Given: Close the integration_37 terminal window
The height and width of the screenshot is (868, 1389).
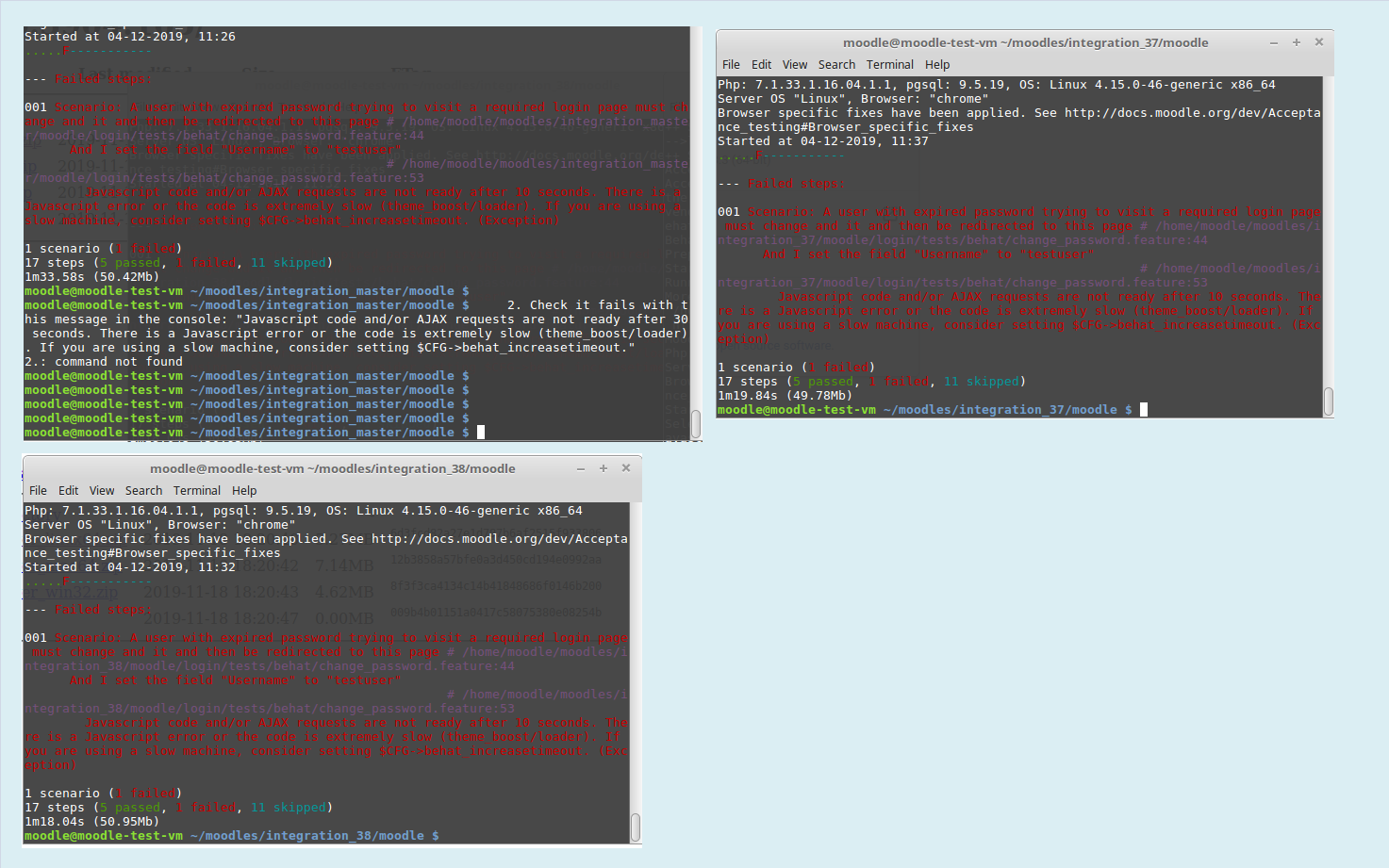Looking at the screenshot, I should [x=1319, y=42].
